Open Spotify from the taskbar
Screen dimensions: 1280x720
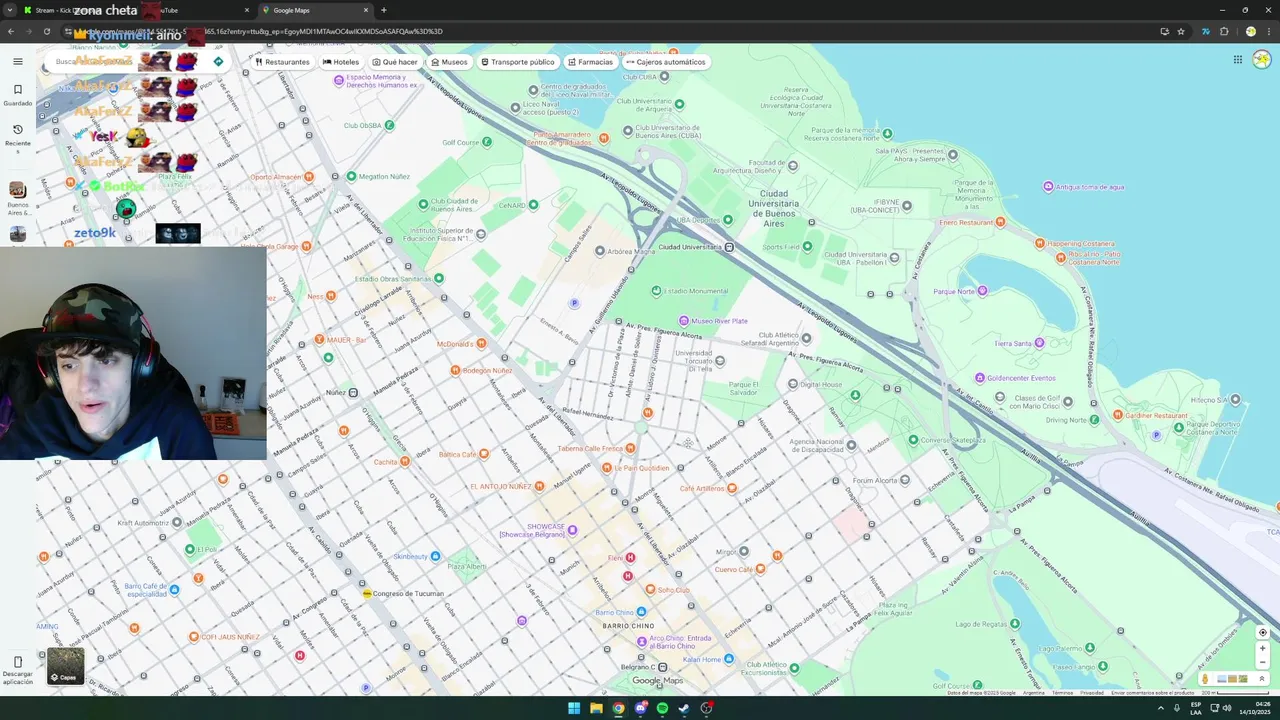[x=662, y=708]
